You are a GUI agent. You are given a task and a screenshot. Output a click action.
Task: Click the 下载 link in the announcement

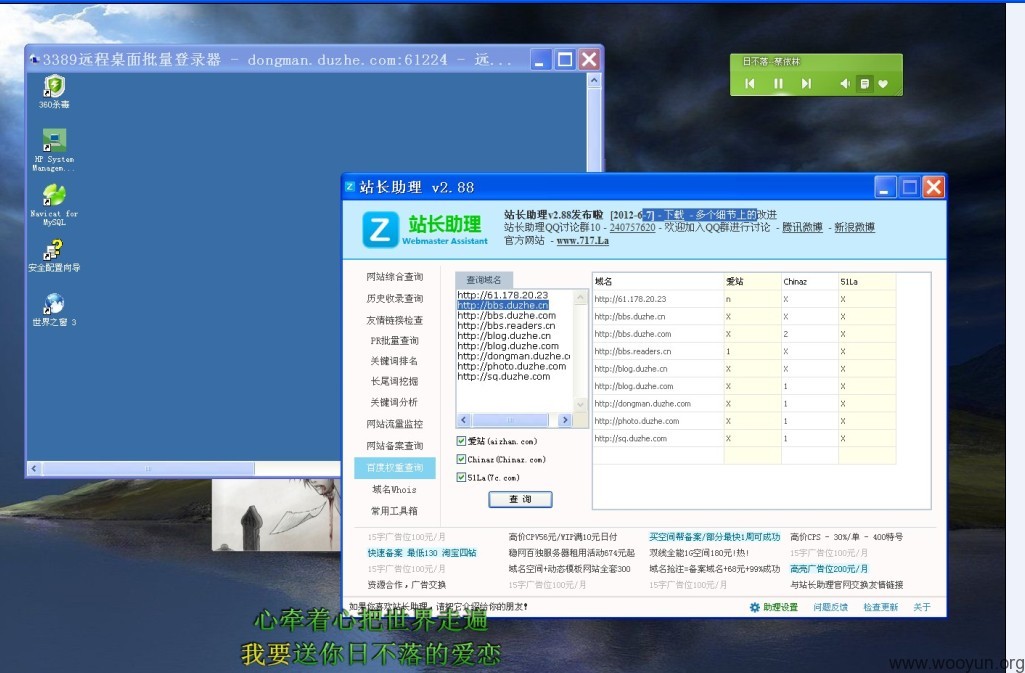(674, 214)
